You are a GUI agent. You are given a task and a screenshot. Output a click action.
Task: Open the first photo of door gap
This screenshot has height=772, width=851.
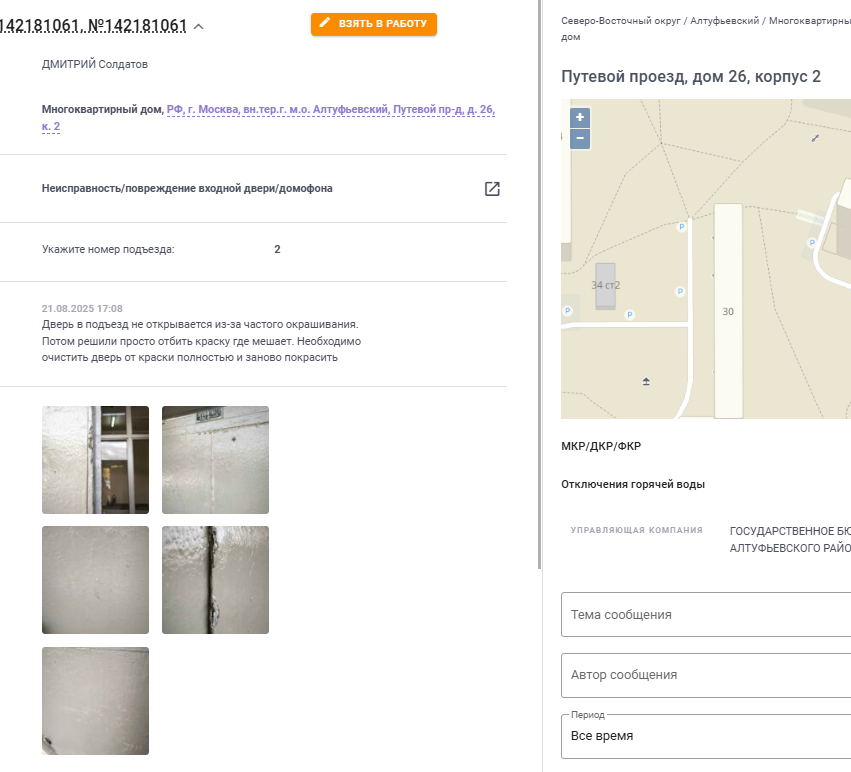coord(96,460)
